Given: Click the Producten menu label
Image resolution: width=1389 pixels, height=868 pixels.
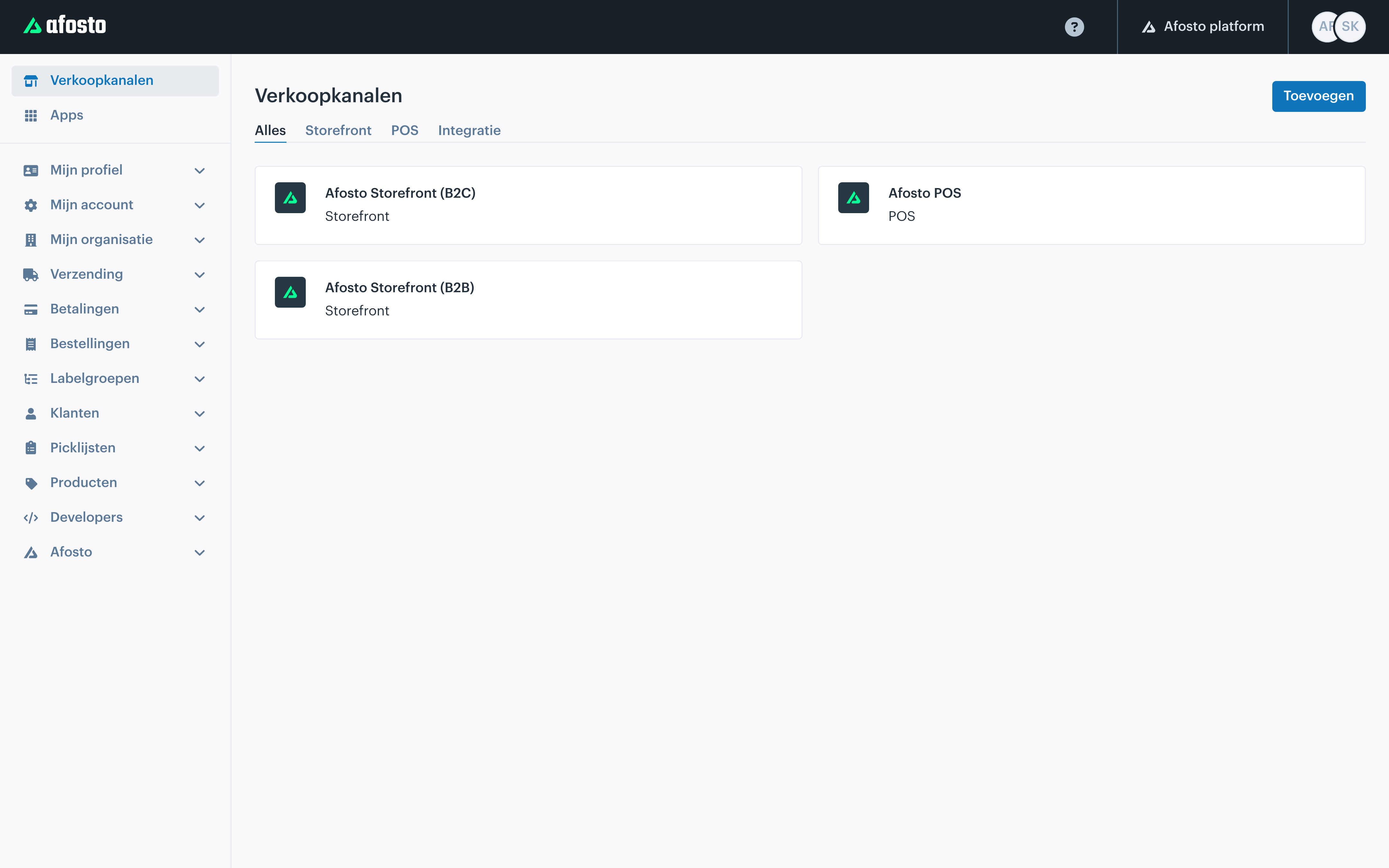Looking at the screenshot, I should coord(84,482).
